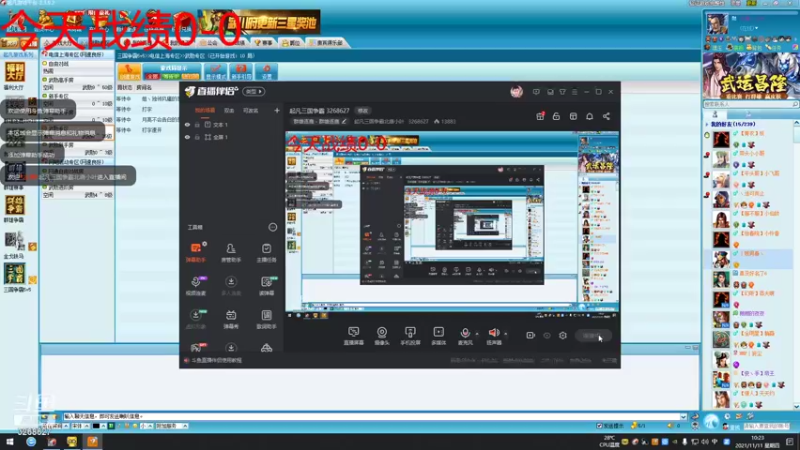Switch to third scene tab
800x450 pixels.
tap(251, 110)
